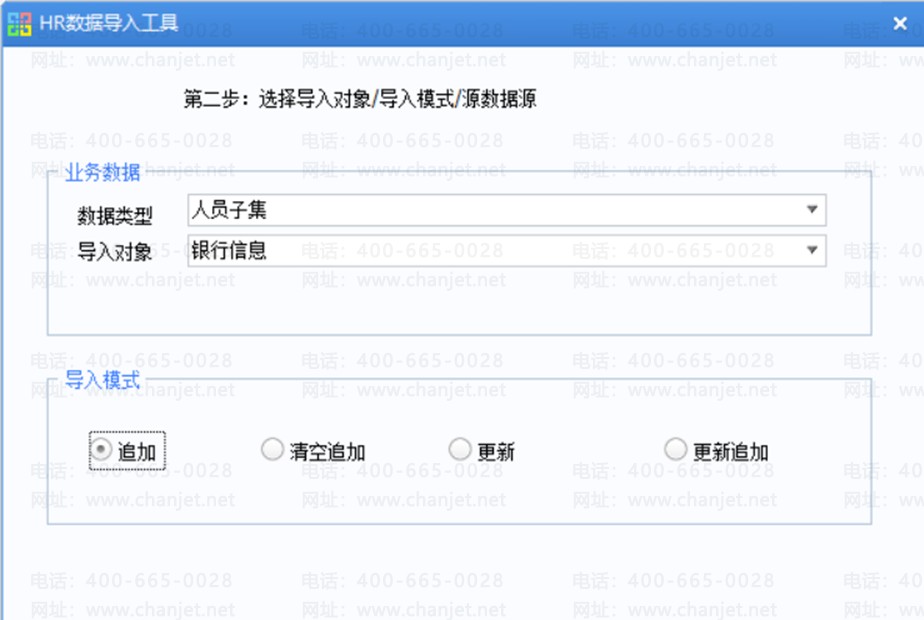Enable the 更新追加 radio button circle
924x620 pixels.
[x=676, y=450]
